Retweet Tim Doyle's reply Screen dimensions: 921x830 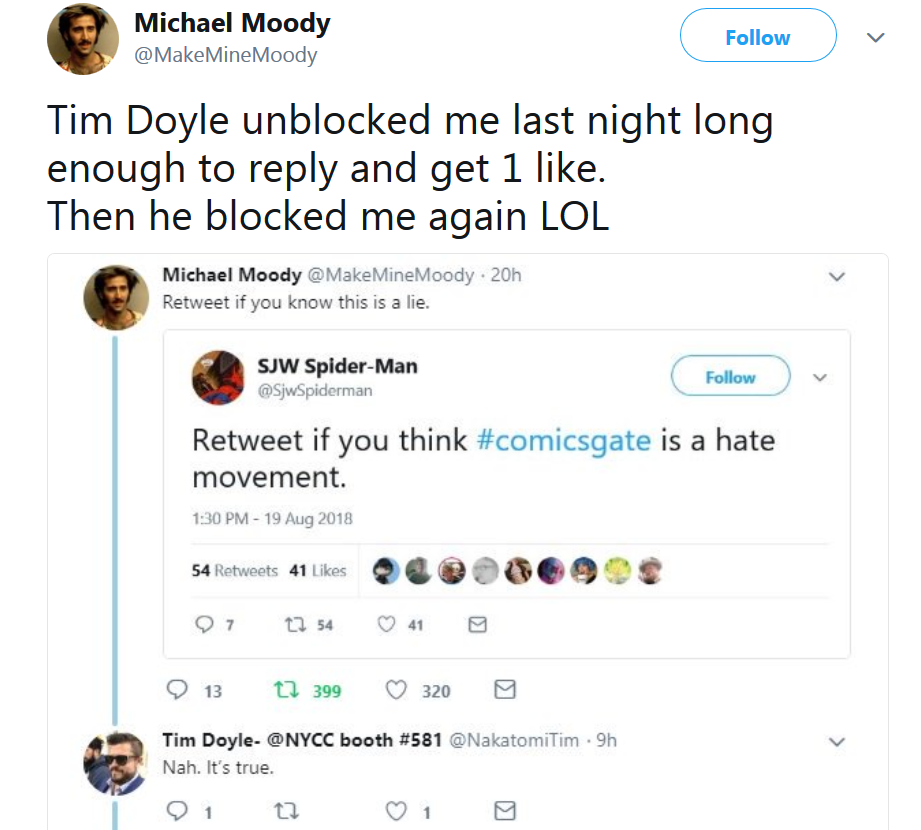pos(287,812)
